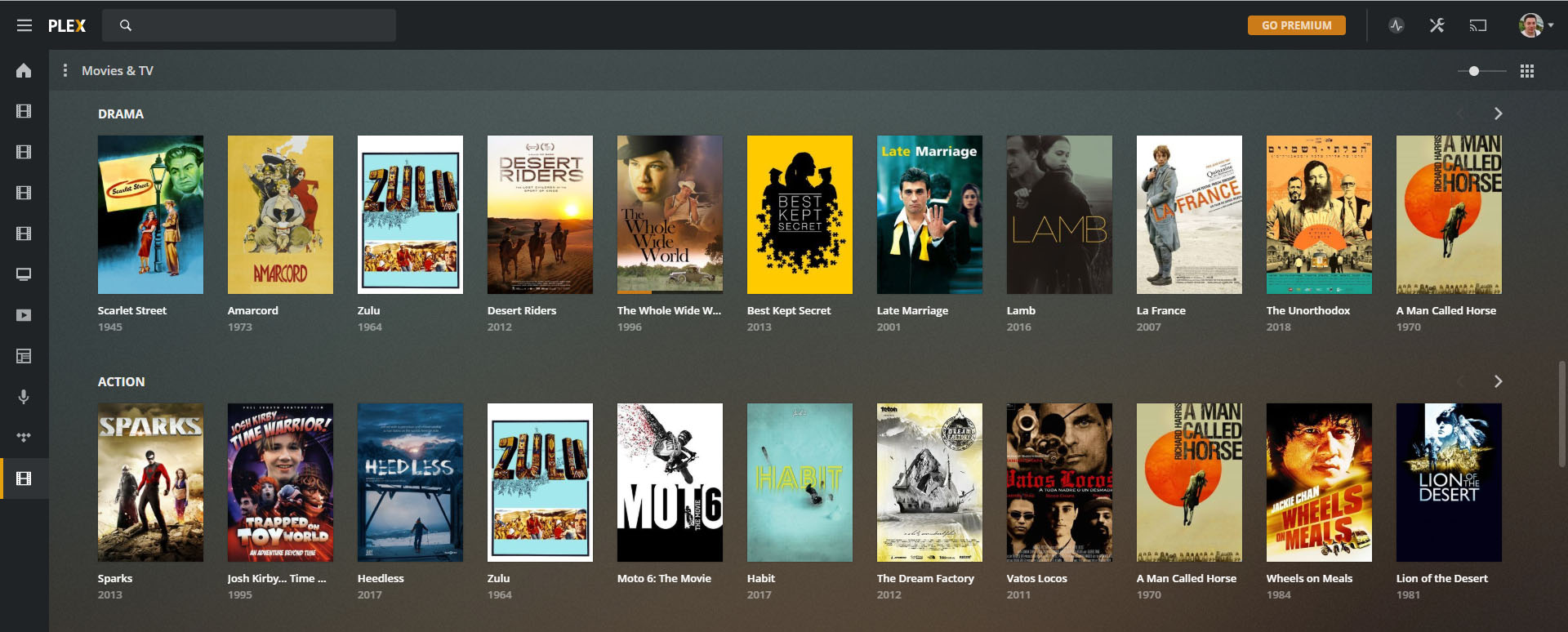Select the highlighted active film library icon
Image resolution: width=1568 pixels, height=632 pixels.
[24, 478]
